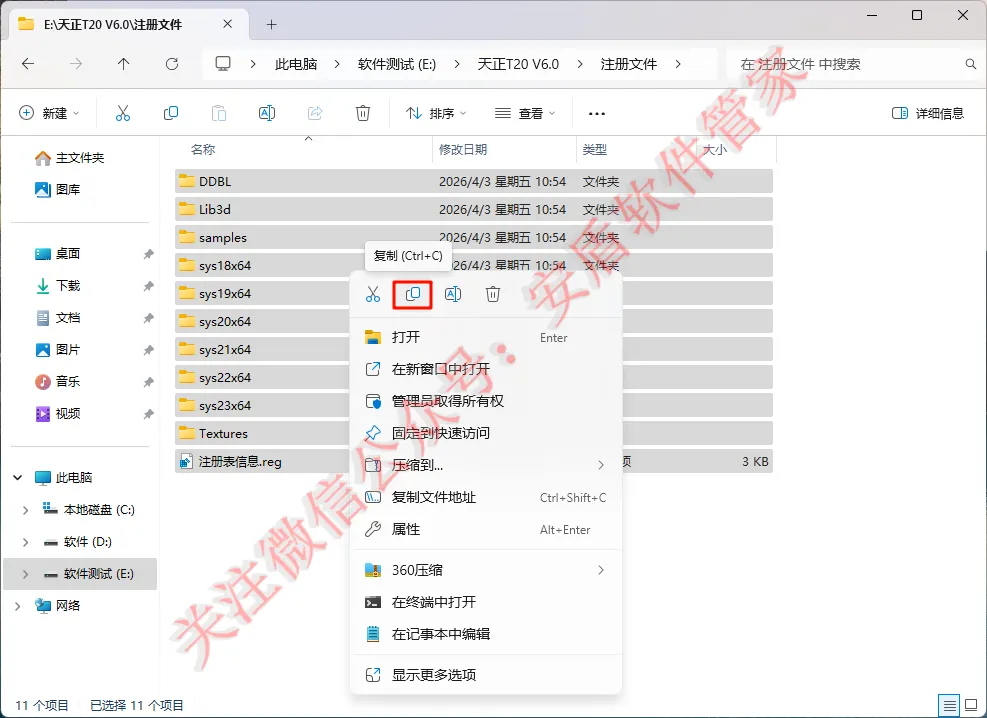Expand the 软件 (D:) tree node
This screenshot has height=718, width=987.
25,542
